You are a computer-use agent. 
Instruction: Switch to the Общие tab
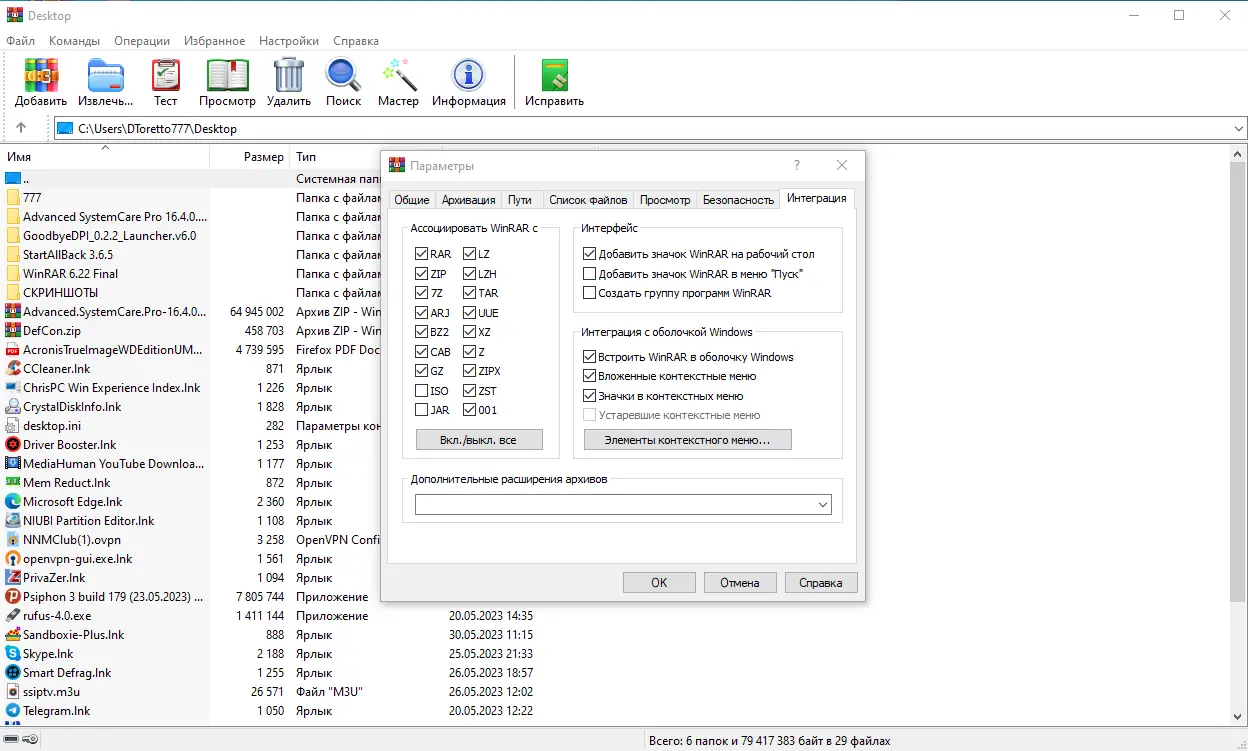(412, 200)
